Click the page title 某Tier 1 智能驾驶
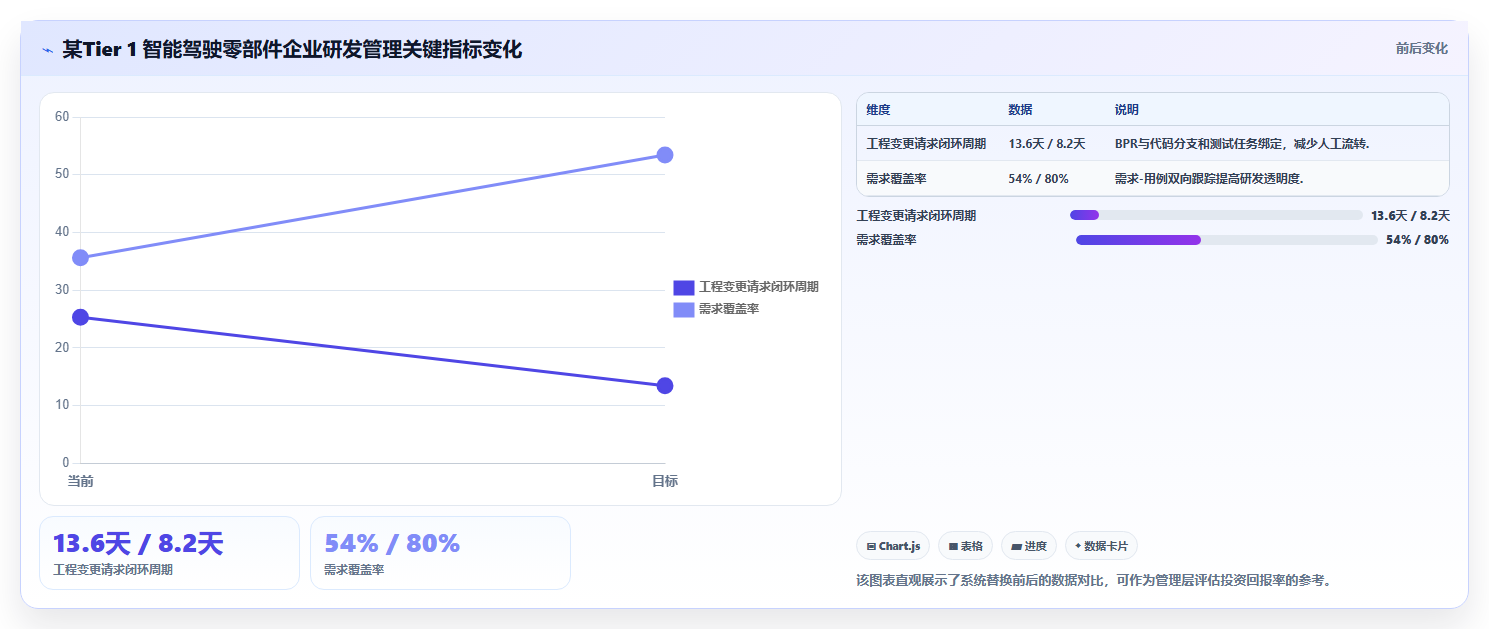 click(x=292, y=49)
